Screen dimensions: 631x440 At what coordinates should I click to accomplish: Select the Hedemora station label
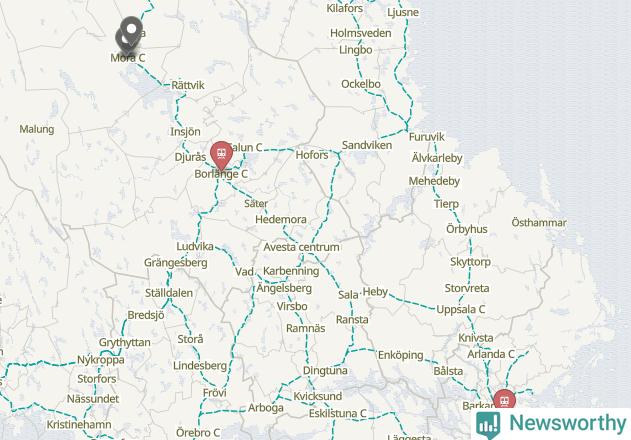[x=281, y=219]
